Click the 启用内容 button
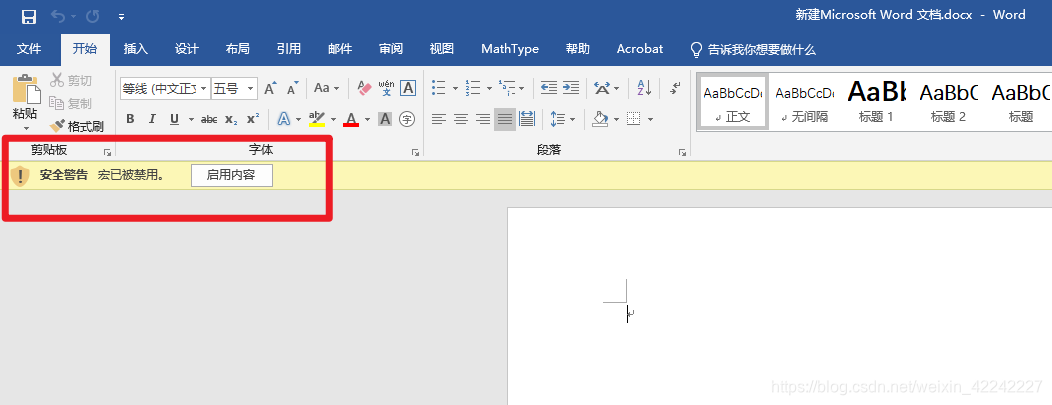 coord(232,176)
